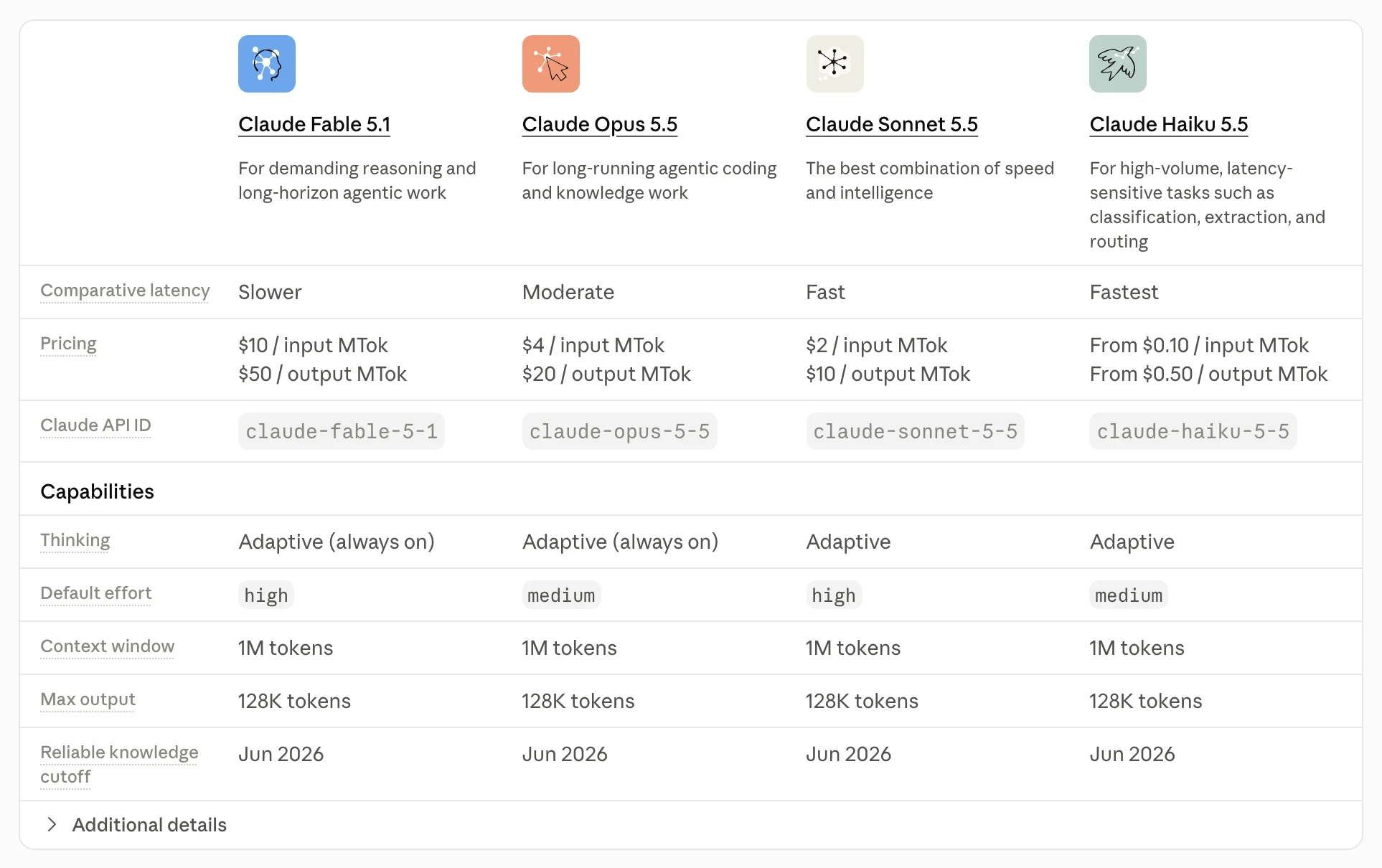The width and height of the screenshot is (1382, 868).
Task: Click the Haiku medium default effort badge
Action: [1128, 595]
